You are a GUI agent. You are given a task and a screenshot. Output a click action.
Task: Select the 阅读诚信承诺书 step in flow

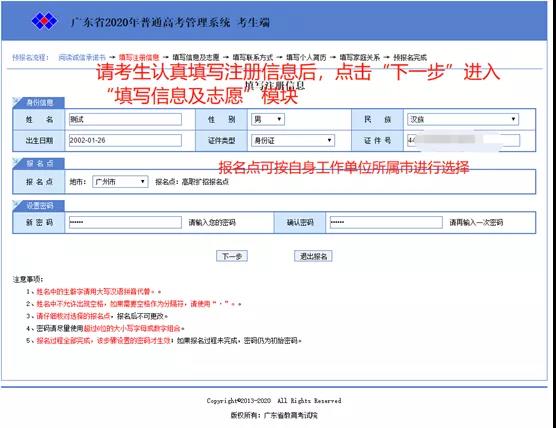82,57
